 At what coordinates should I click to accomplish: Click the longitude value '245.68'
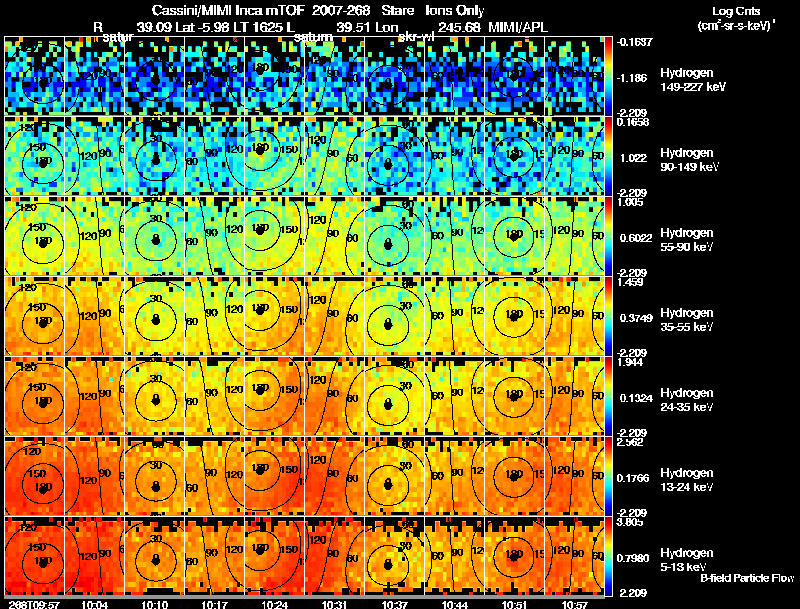click(459, 28)
